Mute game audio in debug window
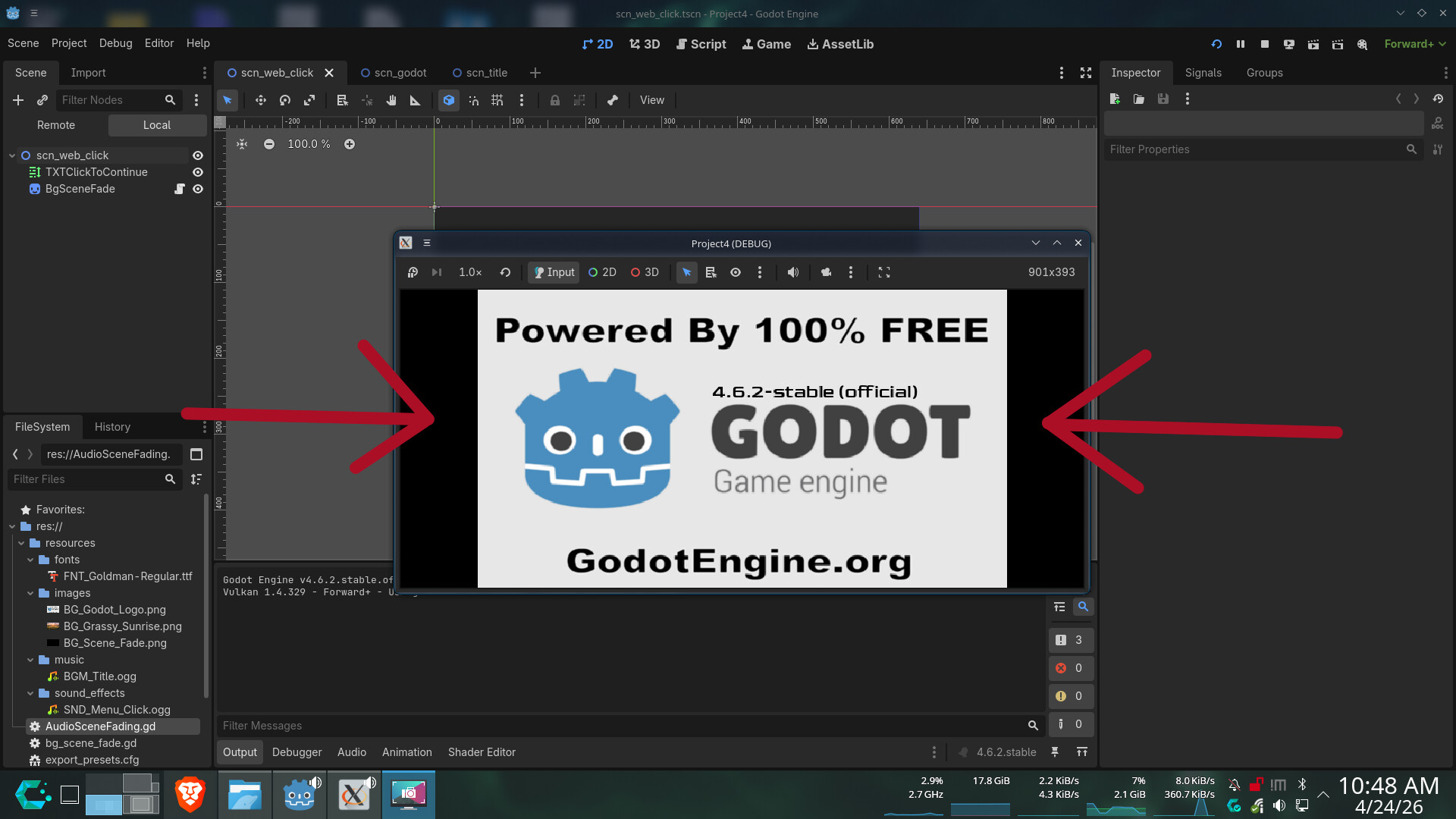Image resolution: width=1456 pixels, height=819 pixels. click(x=792, y=272)
